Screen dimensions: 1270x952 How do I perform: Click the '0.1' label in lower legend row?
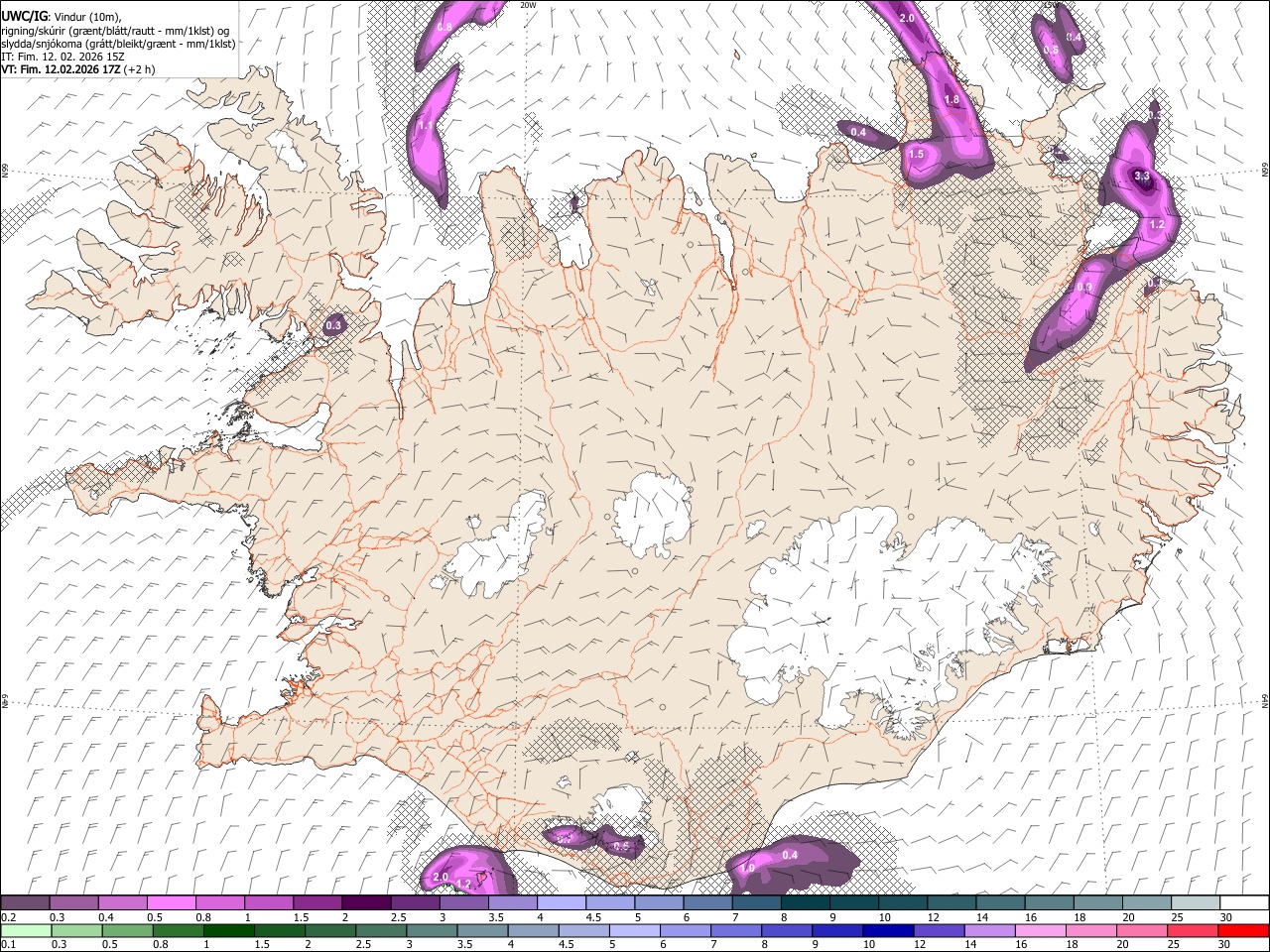[x=9, y=944]
